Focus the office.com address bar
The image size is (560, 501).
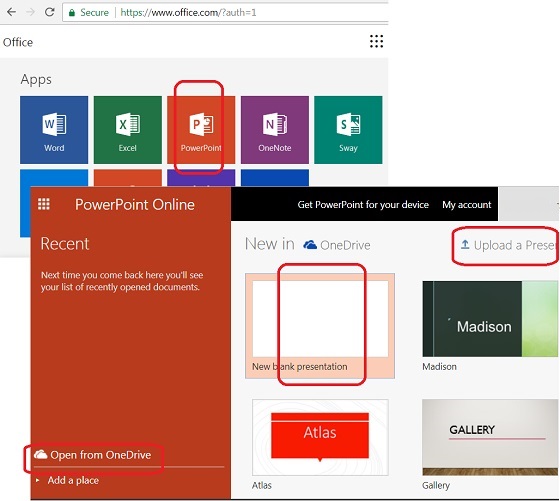[x=225, y=12]
